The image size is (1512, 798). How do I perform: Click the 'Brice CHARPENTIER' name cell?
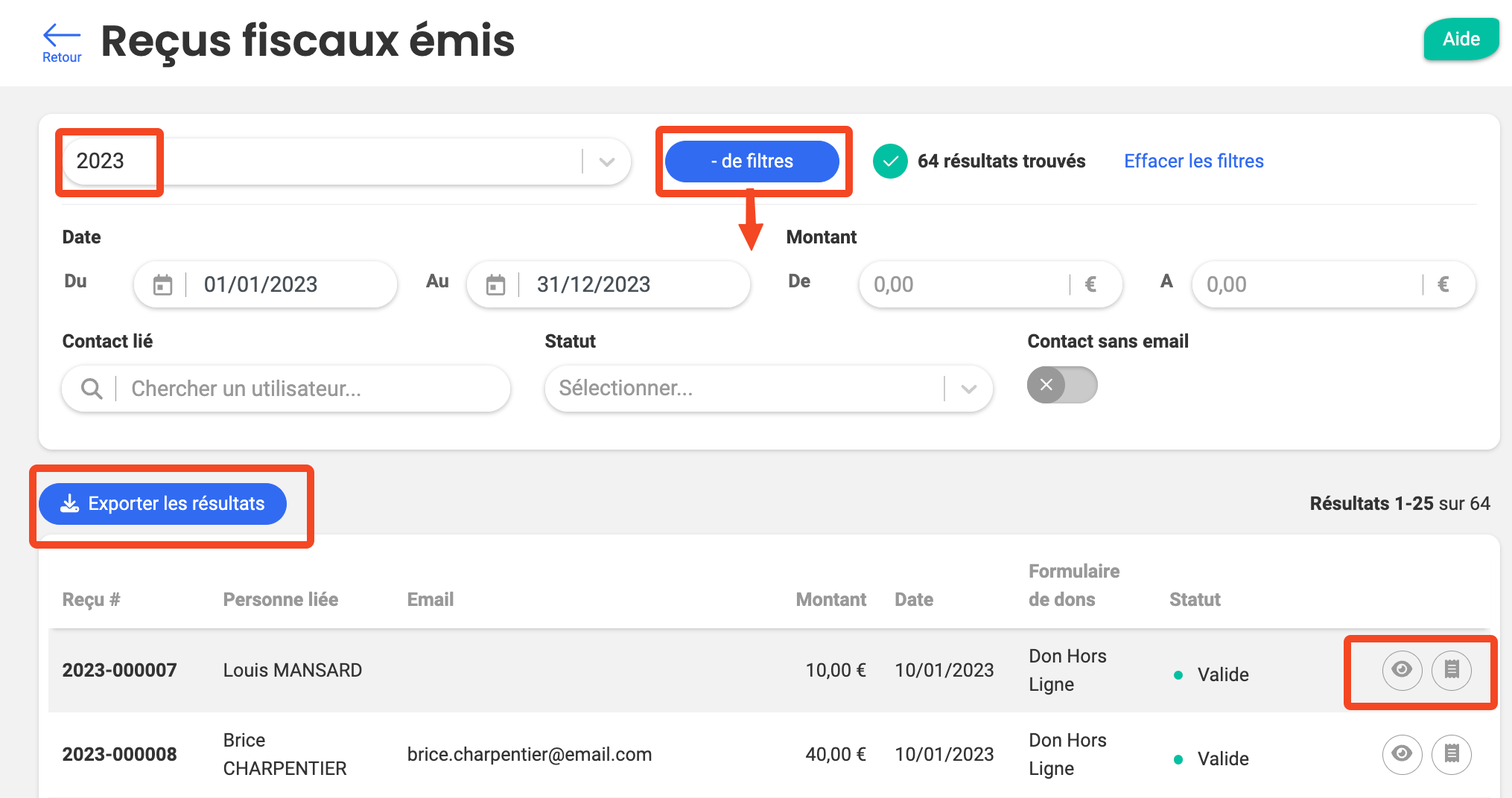(285, 754)
